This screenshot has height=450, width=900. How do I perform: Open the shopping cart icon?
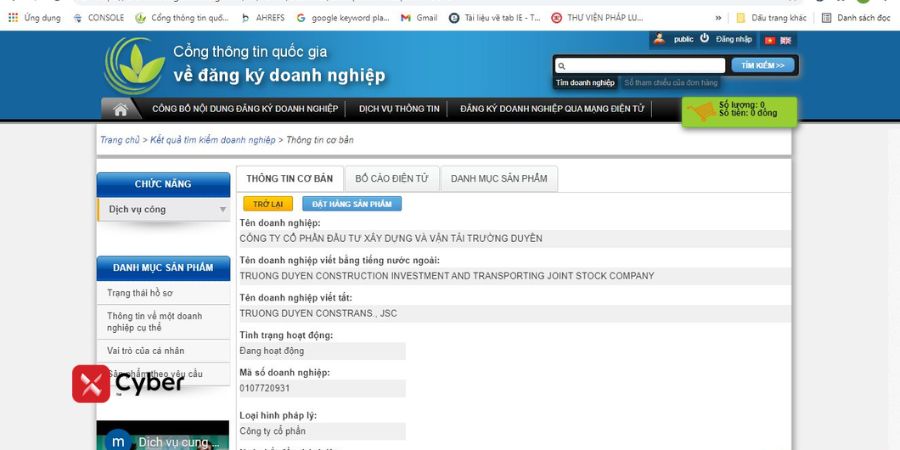click(x=701, y=111)
